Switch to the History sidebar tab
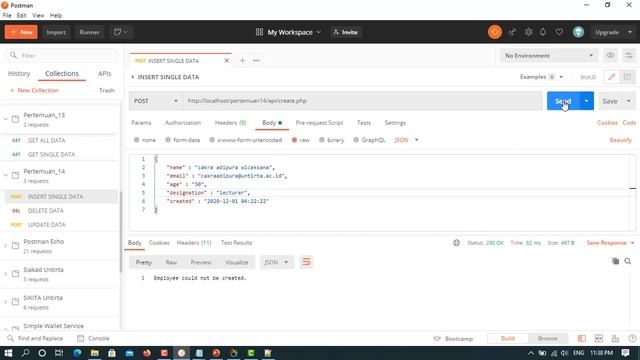Image resolution: width=640 pixels, height=360 pixels. pyautogui.click(x=19, y=73)
